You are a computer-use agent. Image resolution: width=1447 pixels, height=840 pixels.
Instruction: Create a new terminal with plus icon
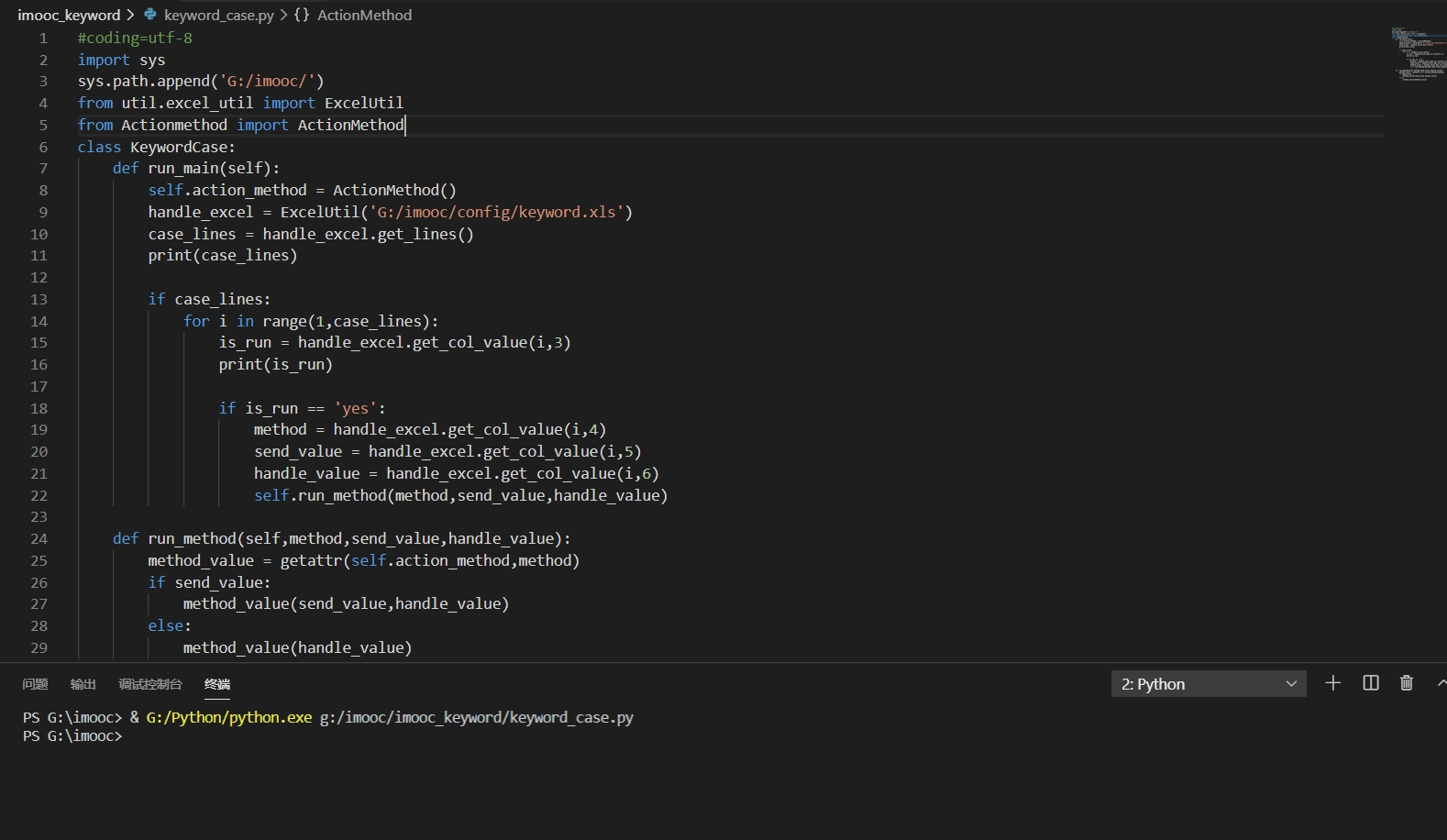[1333, 683]
